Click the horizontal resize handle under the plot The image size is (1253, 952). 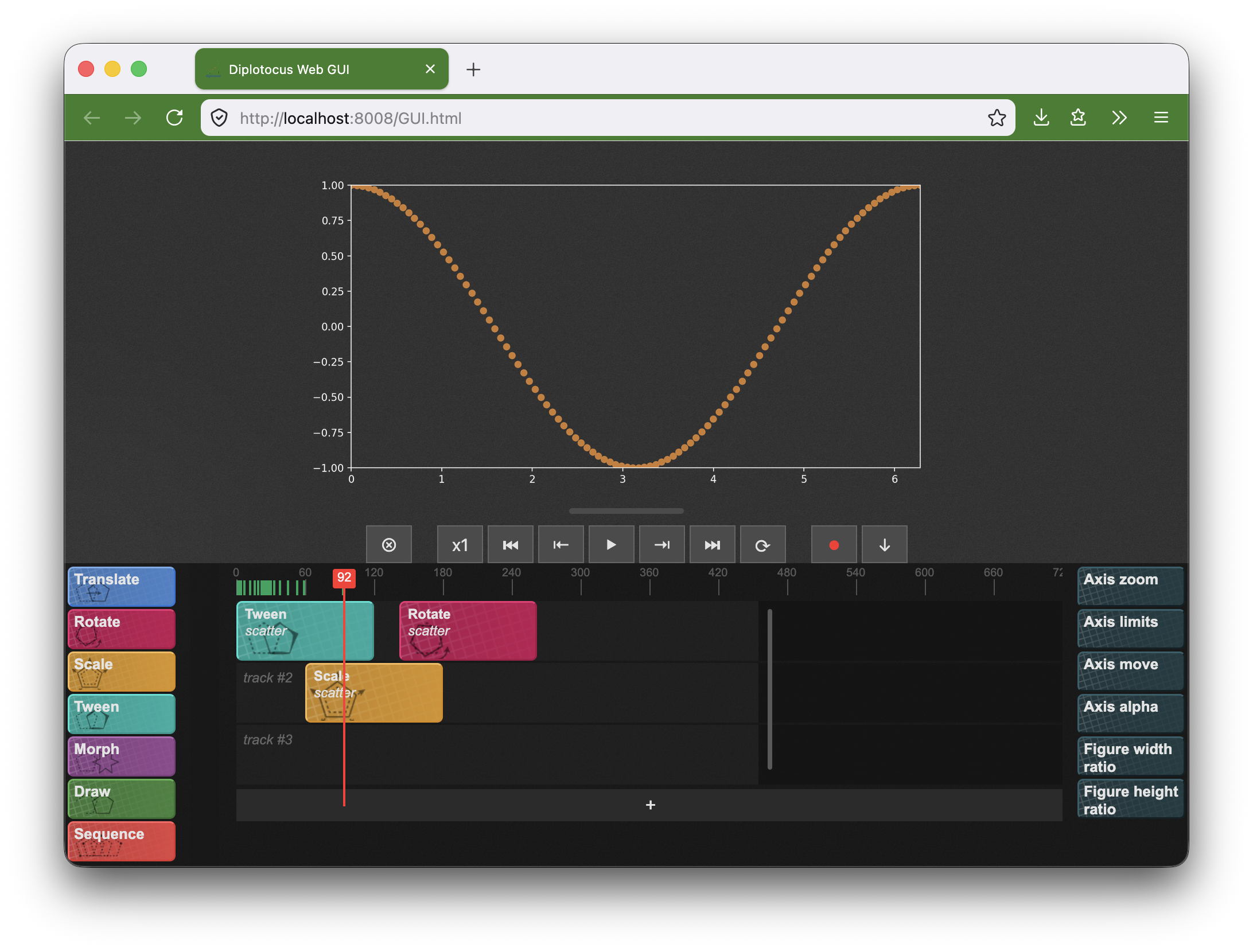[x=626, y=510]
